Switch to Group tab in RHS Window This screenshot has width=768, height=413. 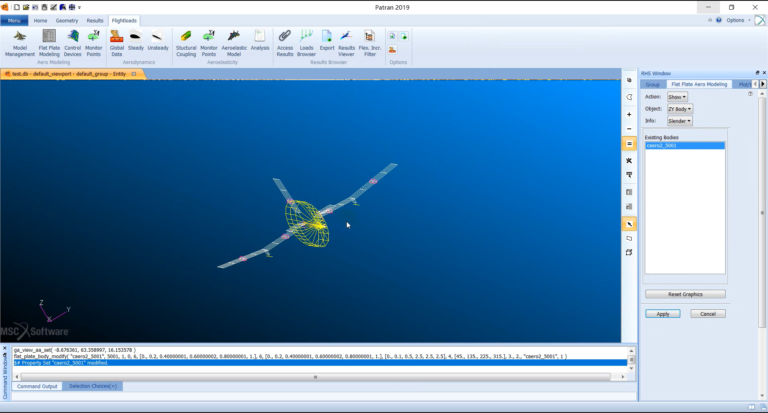coord(652,84)
